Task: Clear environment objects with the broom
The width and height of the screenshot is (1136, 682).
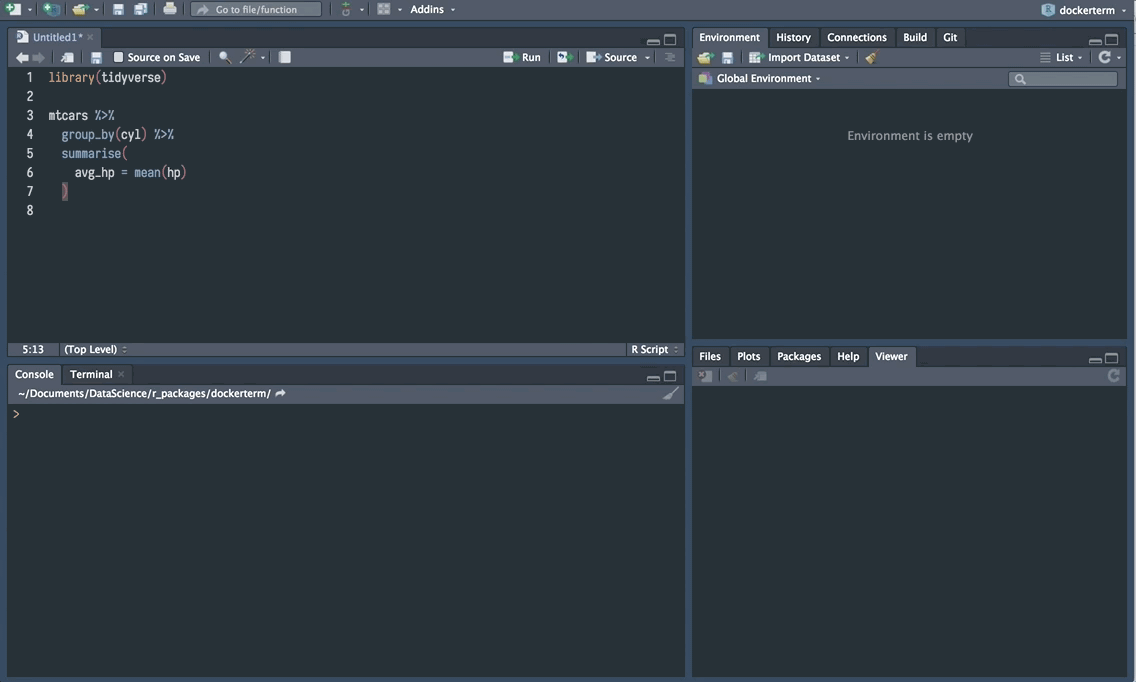Action: point(871,57)
